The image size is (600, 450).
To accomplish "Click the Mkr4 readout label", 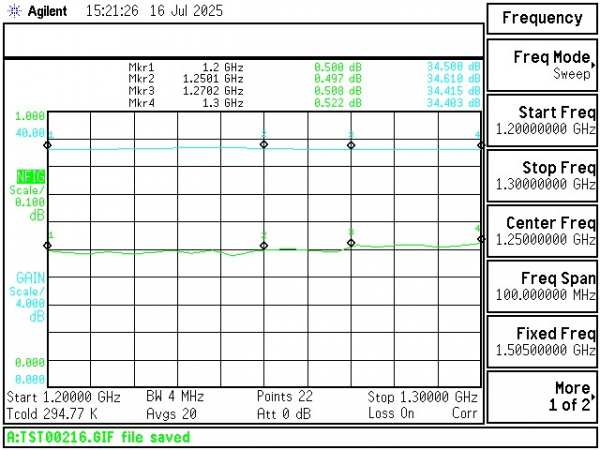I will 142,103.
